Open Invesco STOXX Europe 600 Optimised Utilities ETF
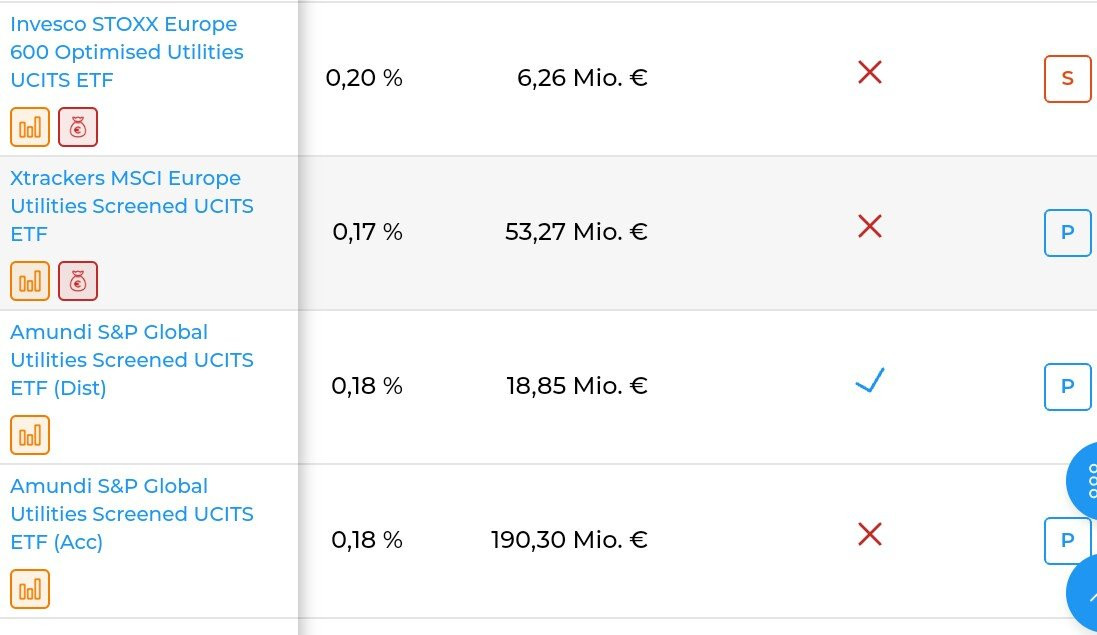 coord(126,52)
